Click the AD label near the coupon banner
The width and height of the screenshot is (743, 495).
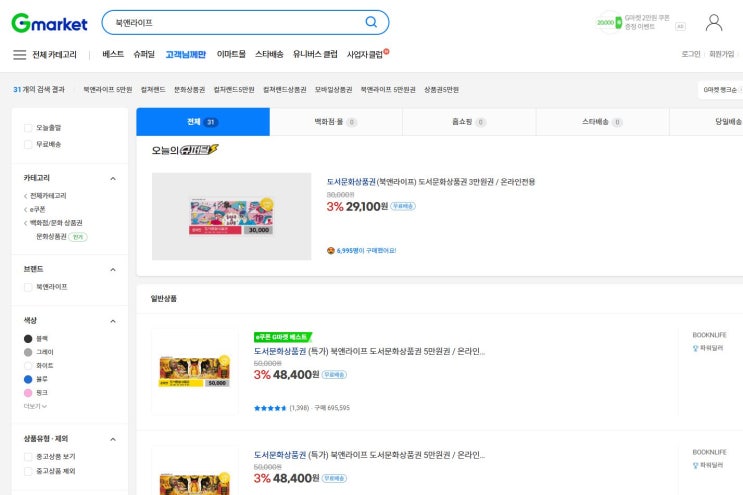680,27
